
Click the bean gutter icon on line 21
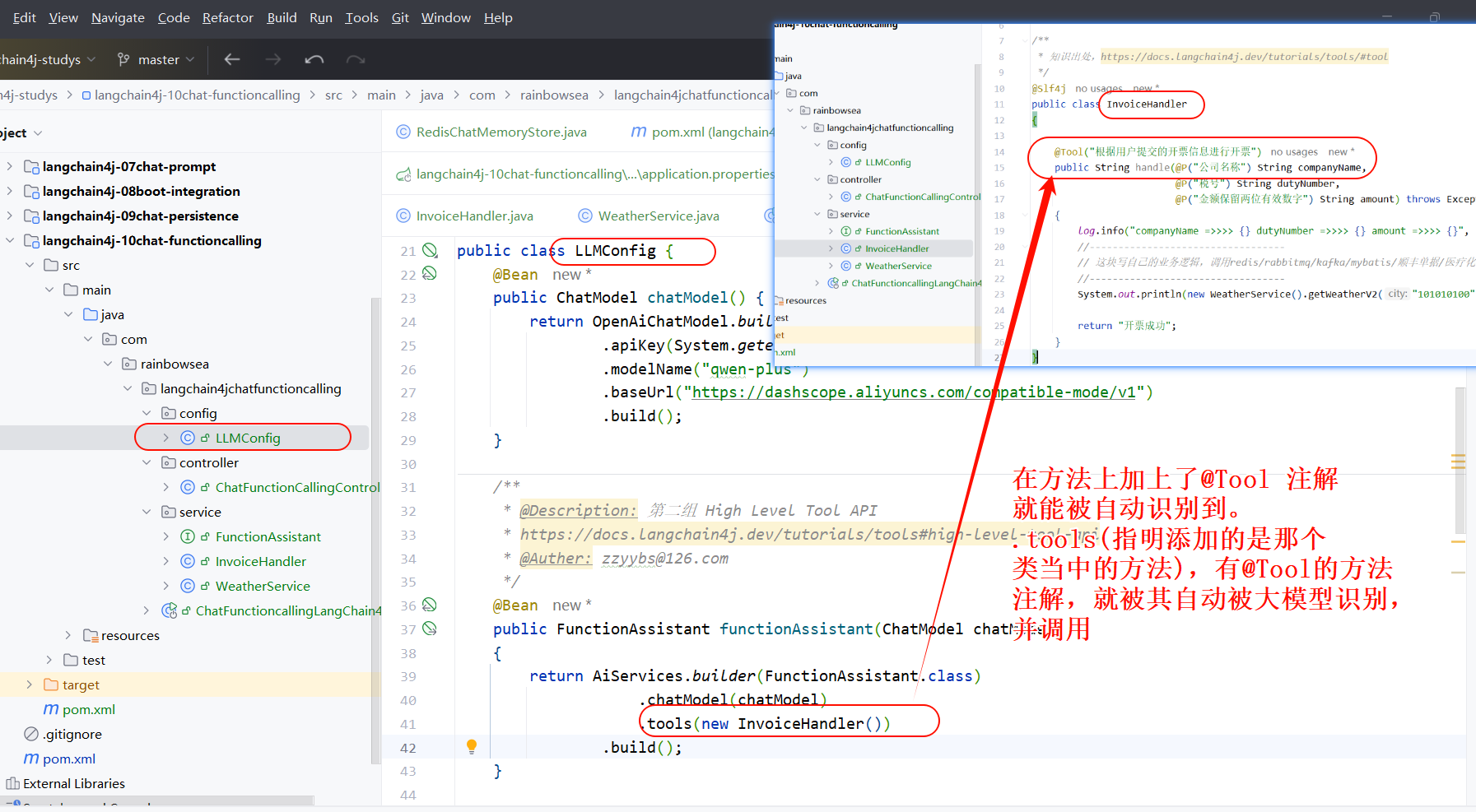point(430,250)
